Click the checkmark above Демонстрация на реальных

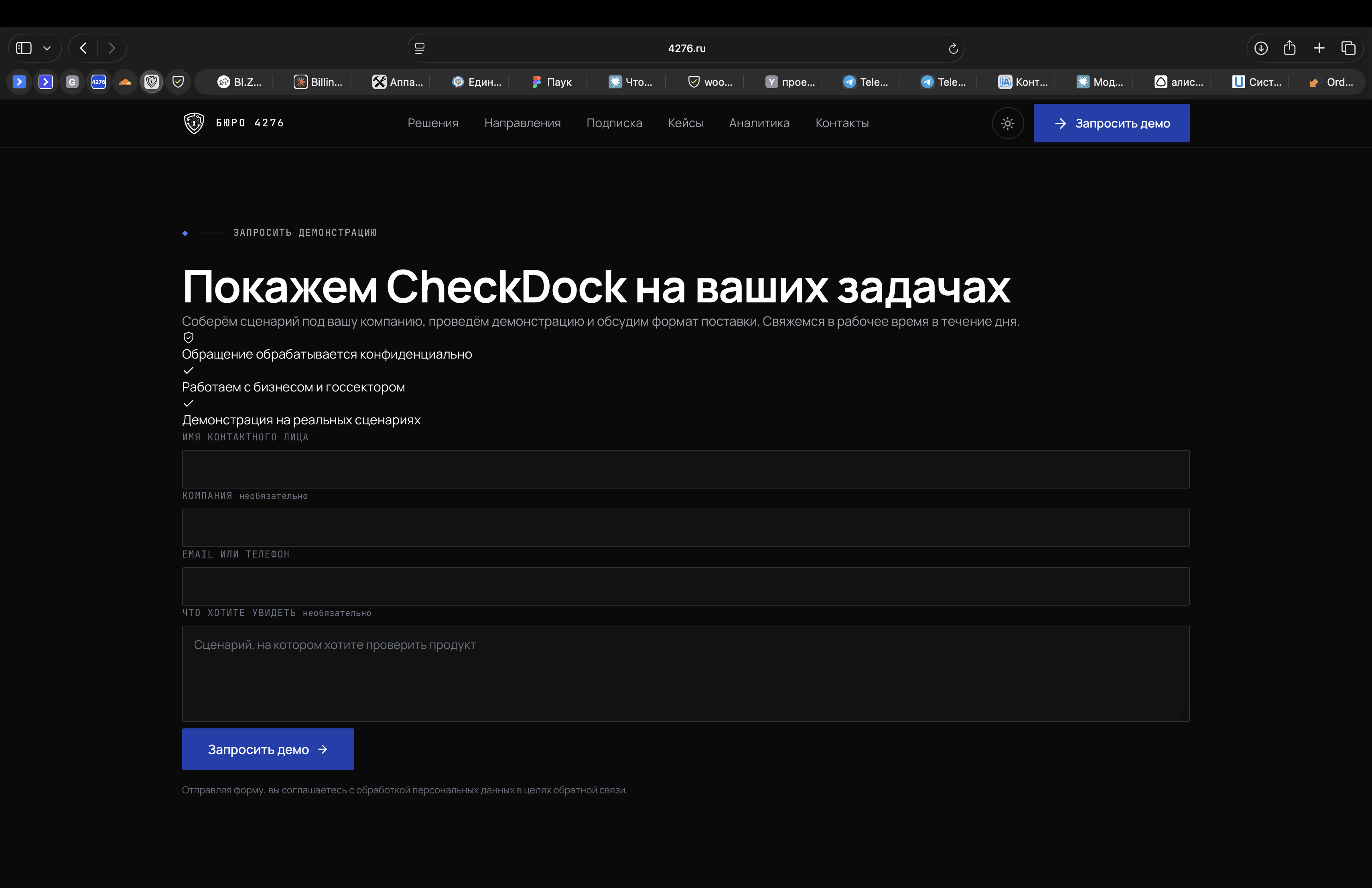189,403
